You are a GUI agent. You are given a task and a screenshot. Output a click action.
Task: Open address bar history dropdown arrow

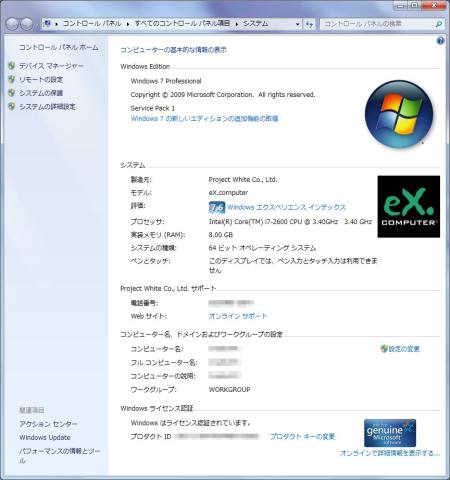[x=298, y=24]
